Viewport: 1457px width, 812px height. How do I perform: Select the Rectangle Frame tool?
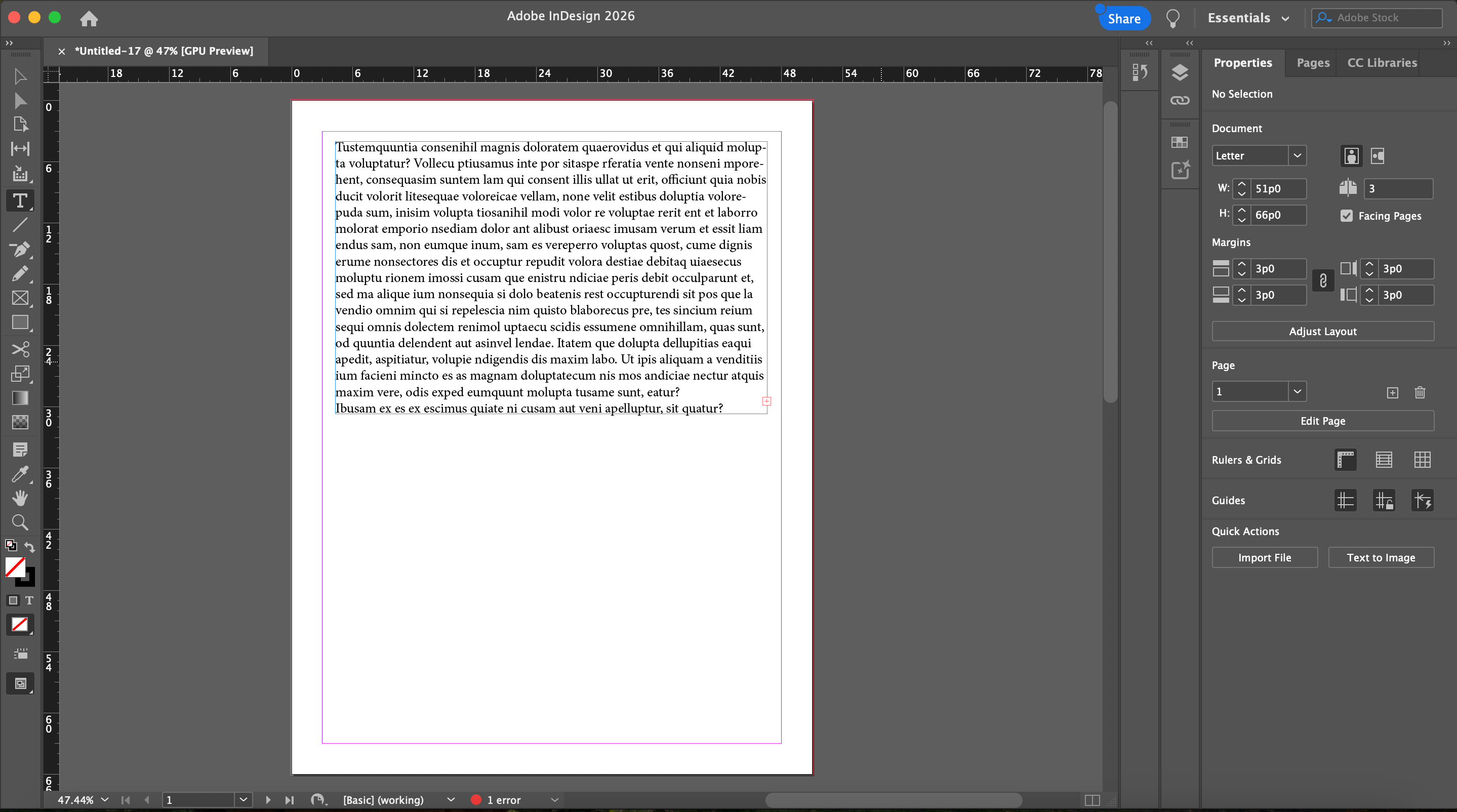(x=20, y=298)
